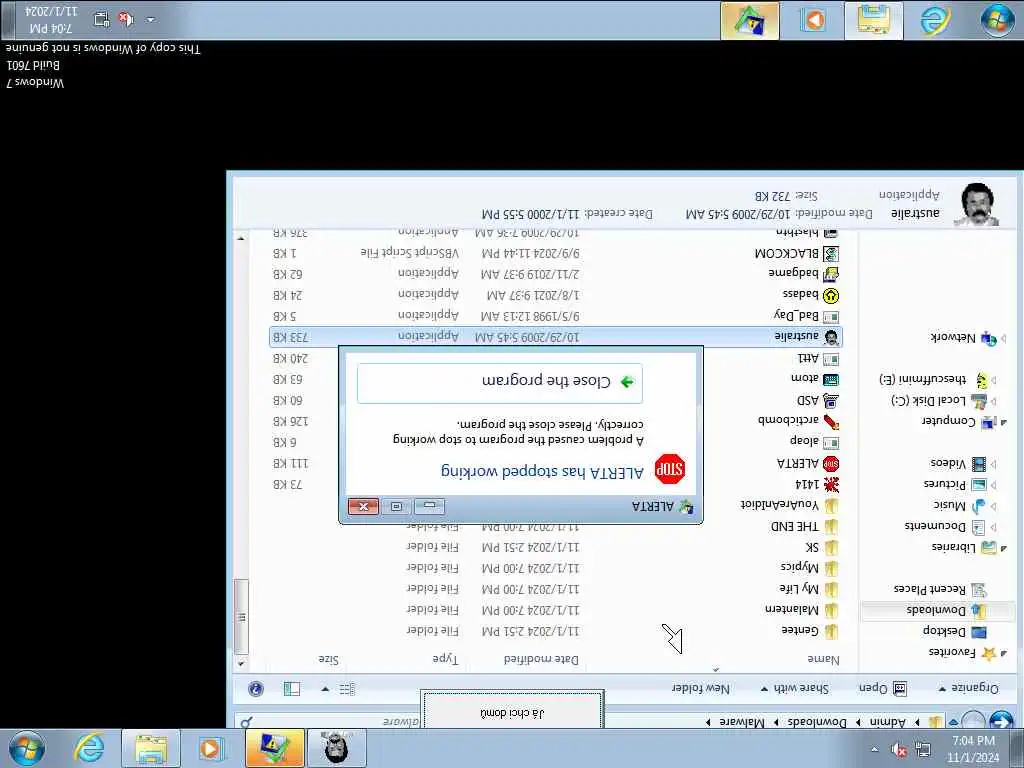
Task: Select the YouAreAnIdiot folder icon
Action: pos(831,505)
